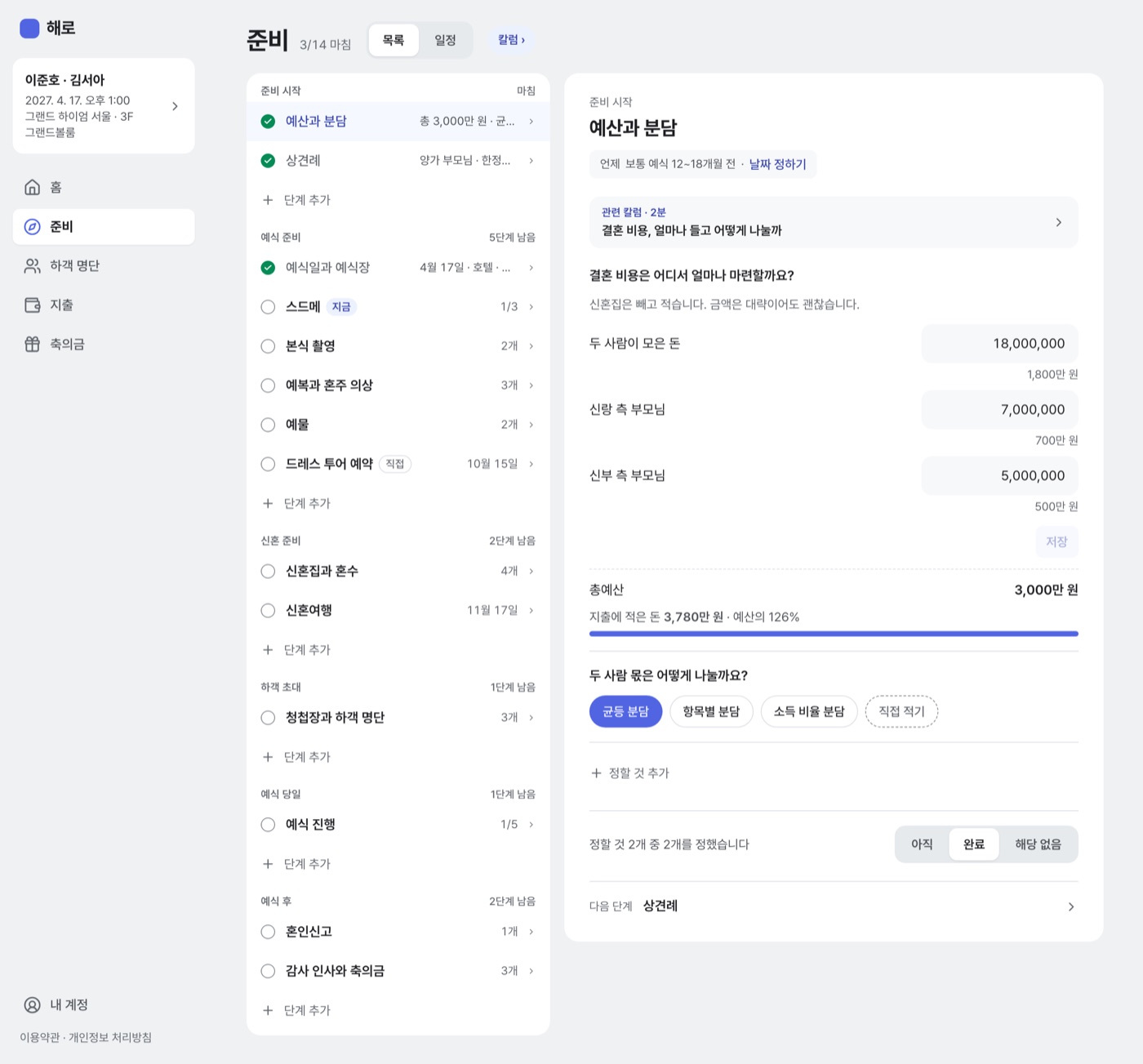Screen dimensions: 1143x1064
Task: Select 항목별 분담 split option
Action: click(711, 711)
